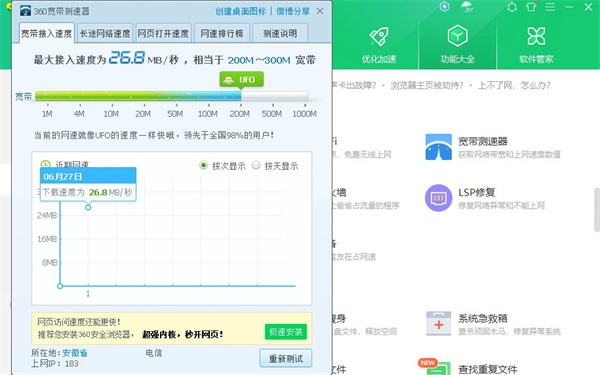
Task: Click 重新测试 button
Action: tap(286, 359)
